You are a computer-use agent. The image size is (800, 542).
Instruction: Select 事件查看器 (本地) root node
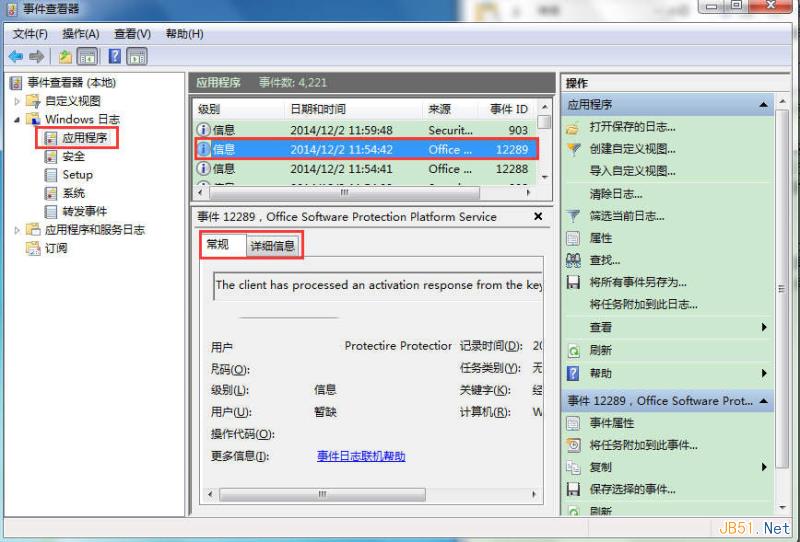(x=71, y=82)
